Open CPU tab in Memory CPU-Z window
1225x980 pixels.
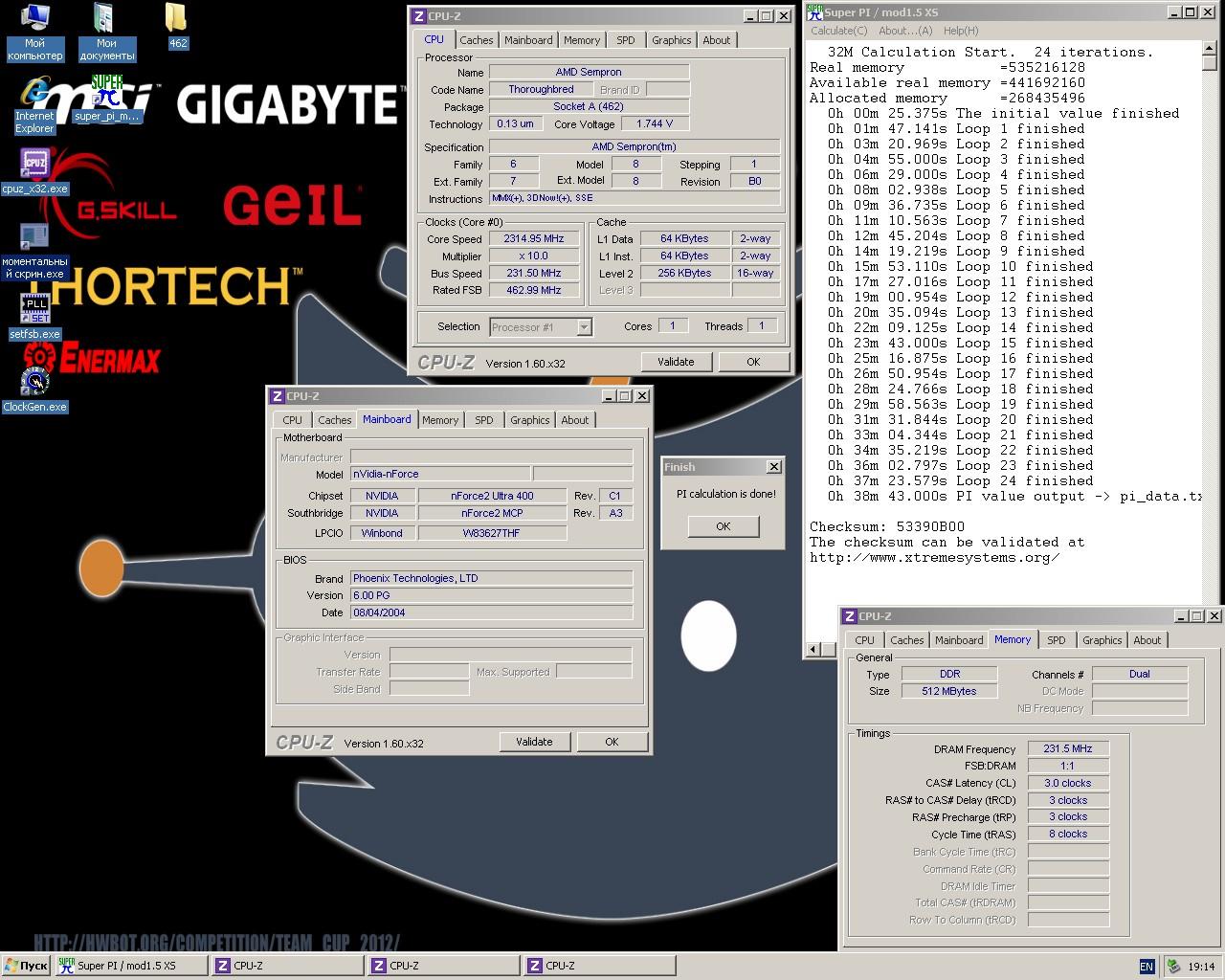click(864, 640)
